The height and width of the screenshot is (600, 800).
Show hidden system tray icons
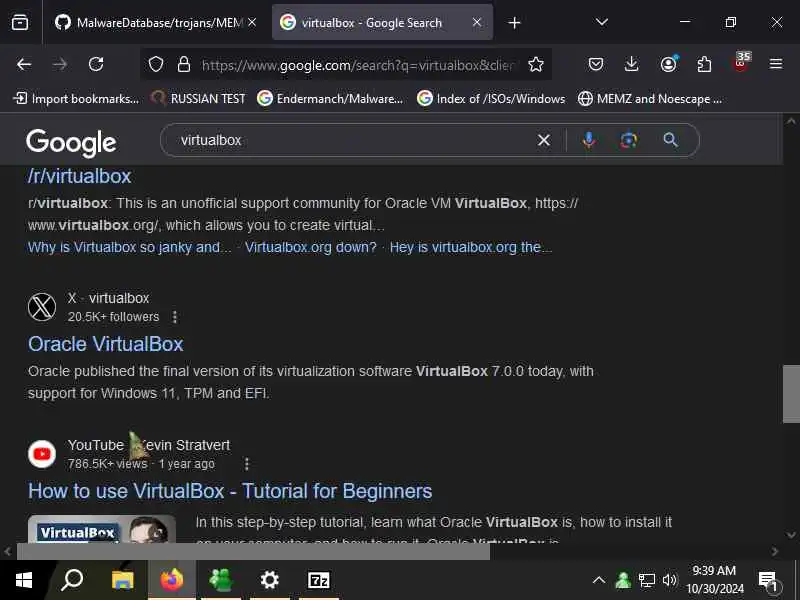(x=599, y=580)
